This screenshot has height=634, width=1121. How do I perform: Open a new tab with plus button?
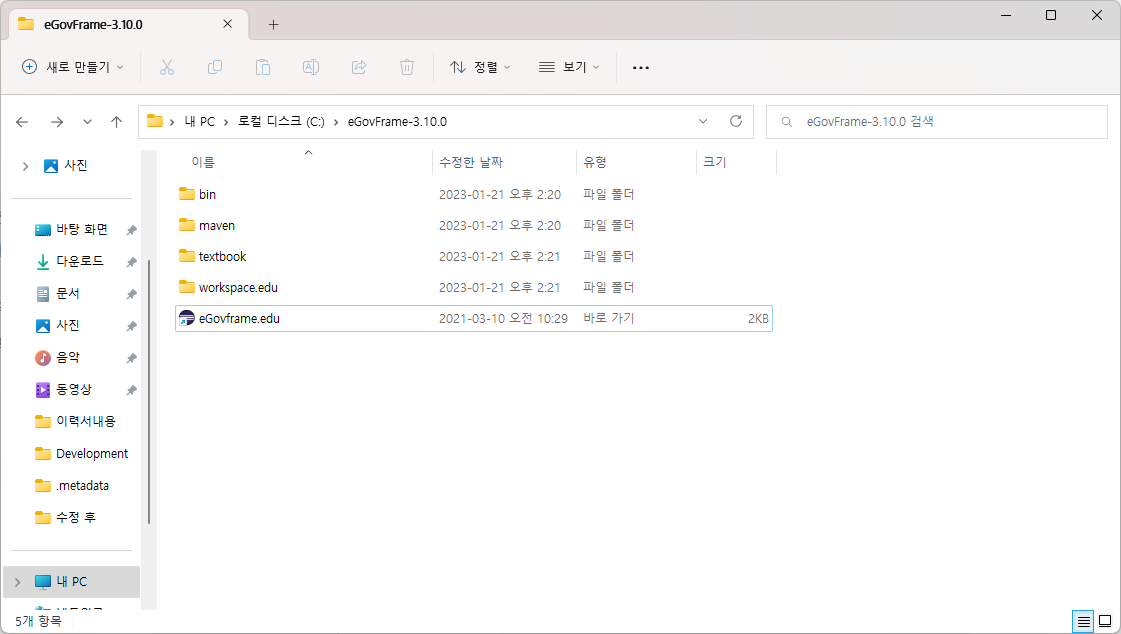pos(273,24)
